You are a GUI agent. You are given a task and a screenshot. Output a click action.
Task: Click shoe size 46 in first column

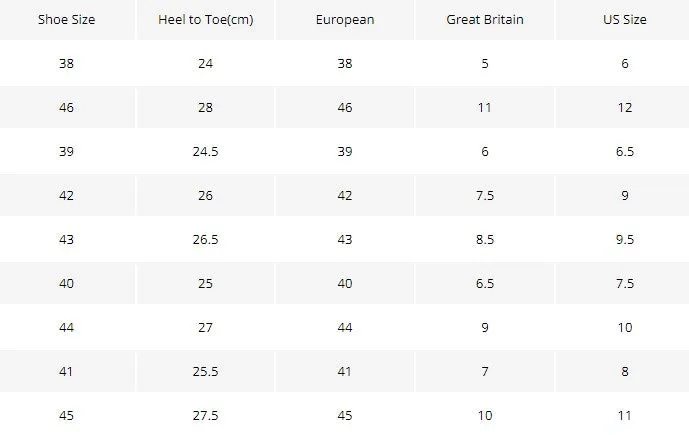(66, 108)
